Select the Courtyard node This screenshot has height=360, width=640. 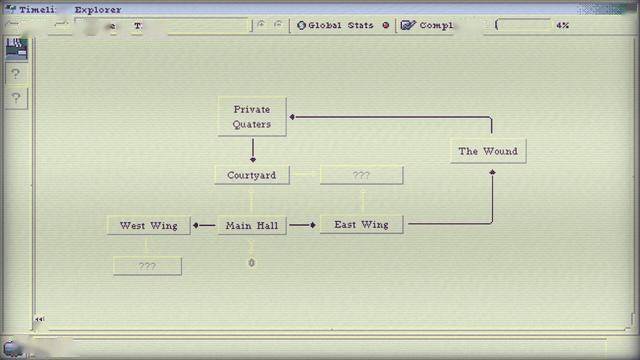tap(252, 175)
